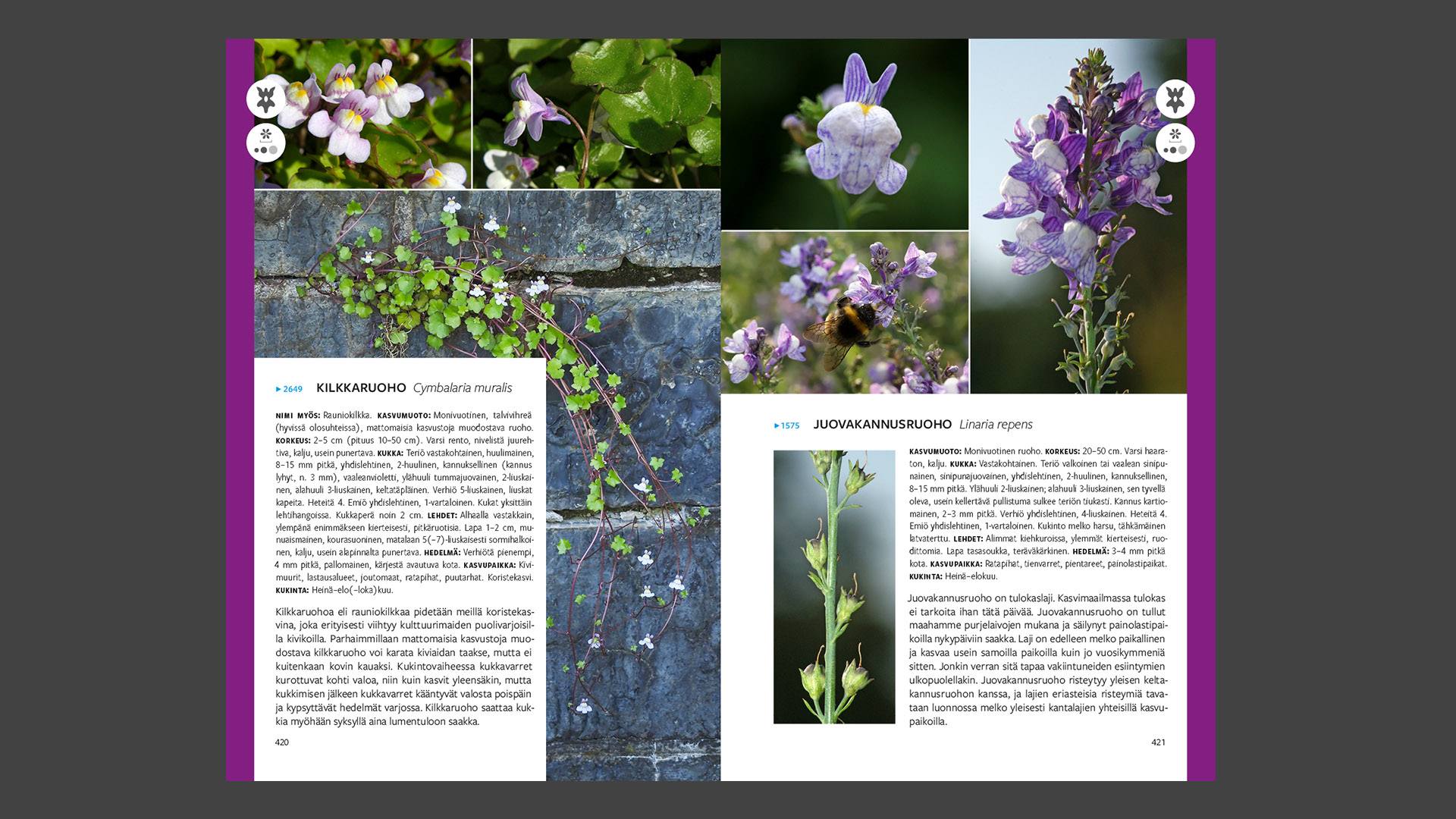Open reference number 1575 link

click(790, 425)
